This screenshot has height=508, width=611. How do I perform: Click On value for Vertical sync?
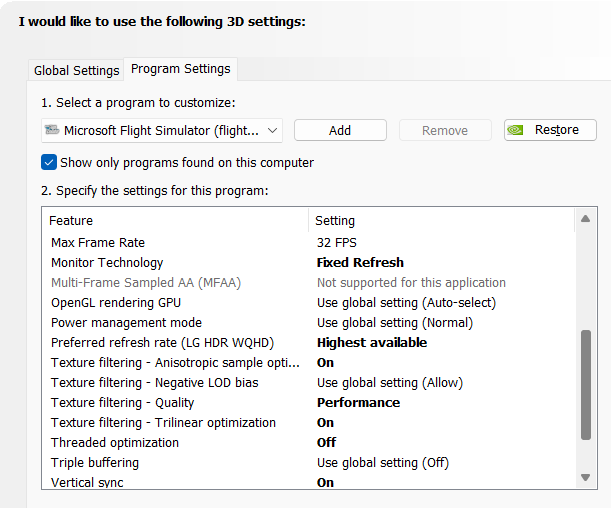coord(325,483)
